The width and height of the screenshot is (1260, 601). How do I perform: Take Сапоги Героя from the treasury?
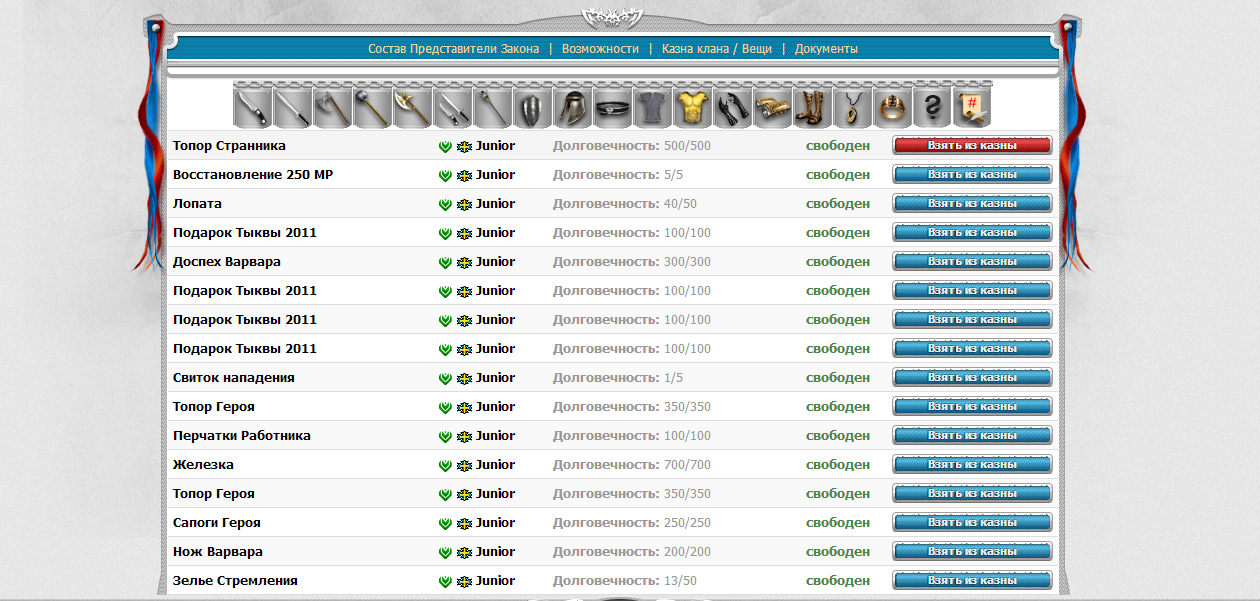(972, 523)
